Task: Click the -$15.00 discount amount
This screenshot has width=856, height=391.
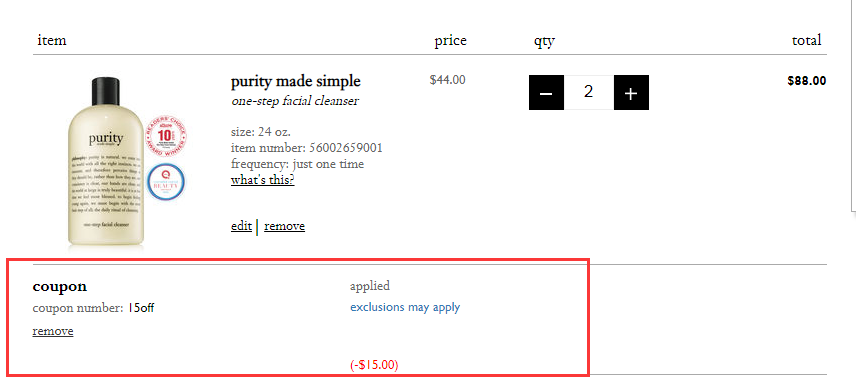Action: point(374,365)
